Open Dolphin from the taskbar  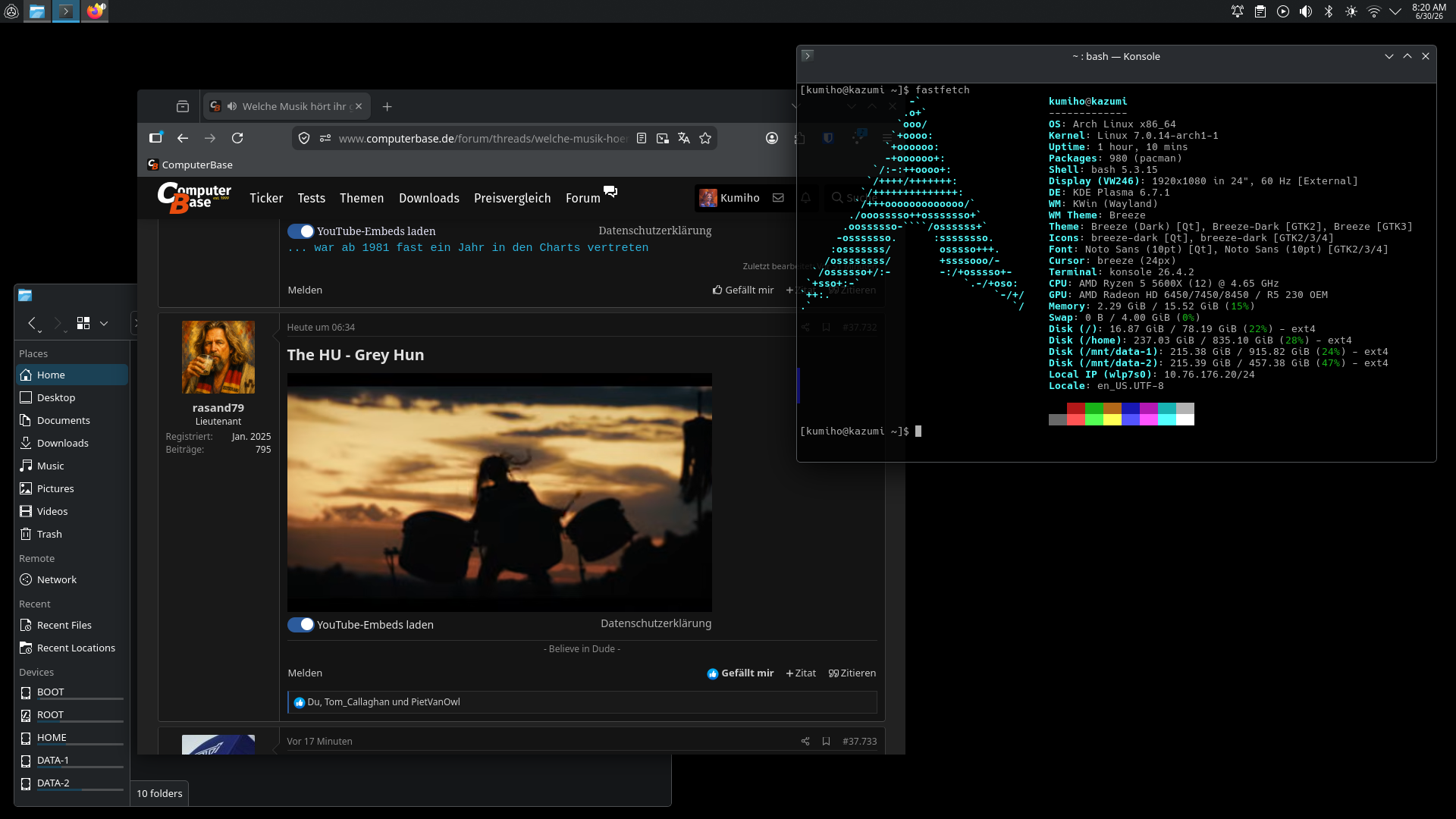point(37,11)
